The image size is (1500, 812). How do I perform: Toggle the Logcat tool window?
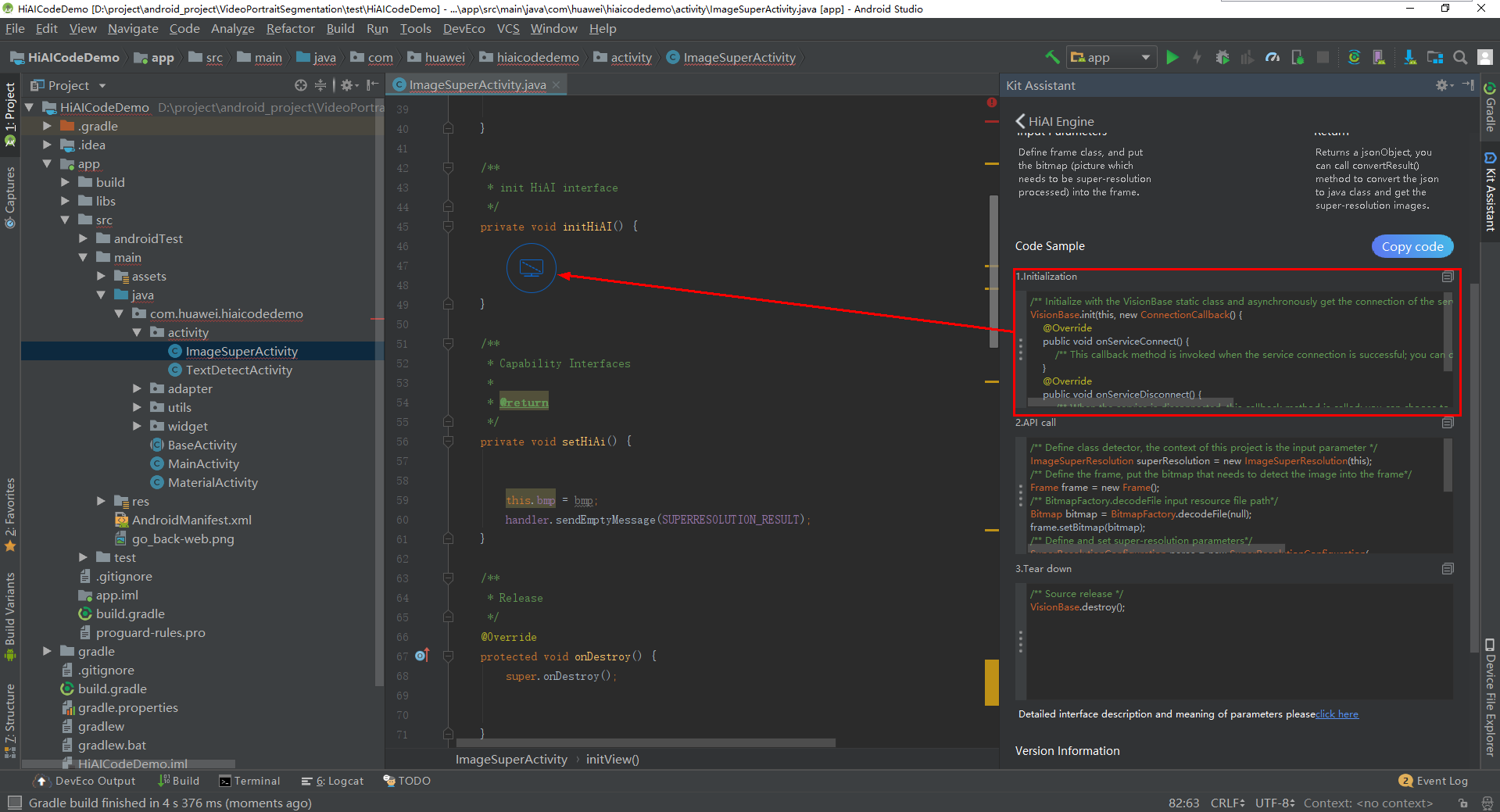[x=333, y=781]
